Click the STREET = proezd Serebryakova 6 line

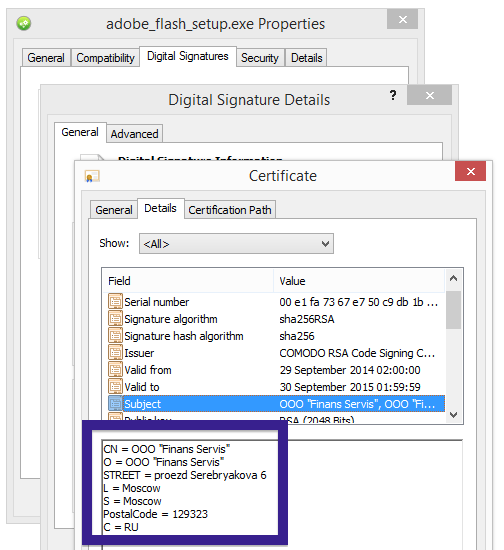(185, 475)
